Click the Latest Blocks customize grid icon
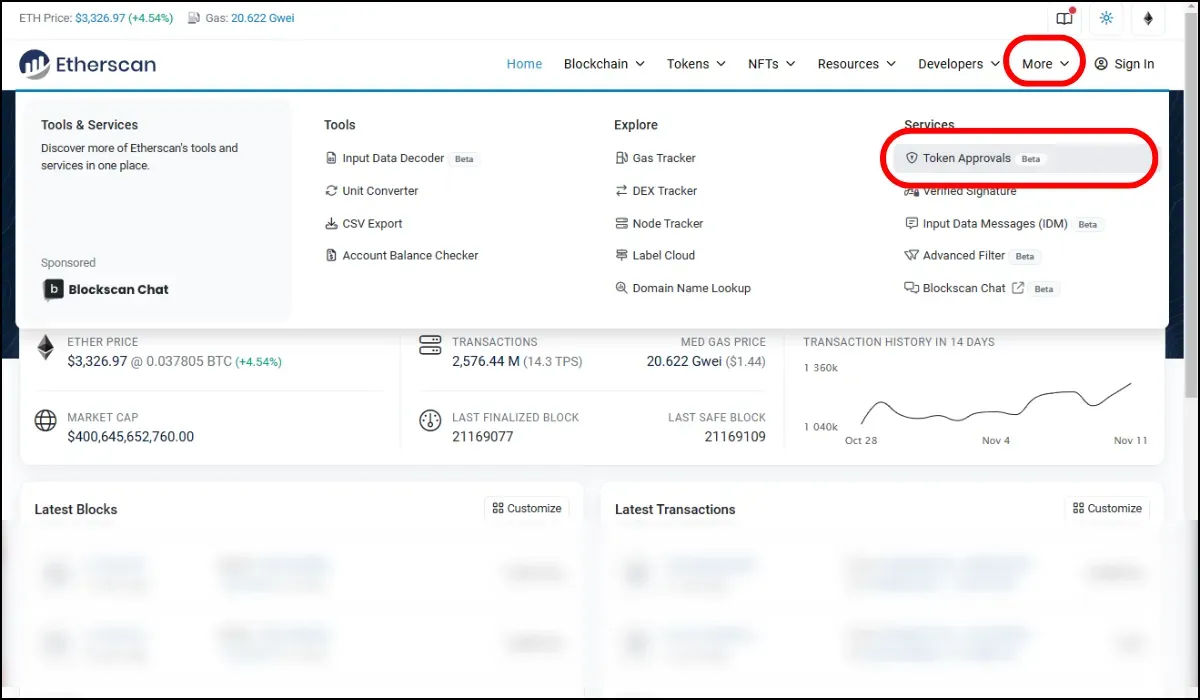Viewport: 1200px width, 700px height. (498, 509)
